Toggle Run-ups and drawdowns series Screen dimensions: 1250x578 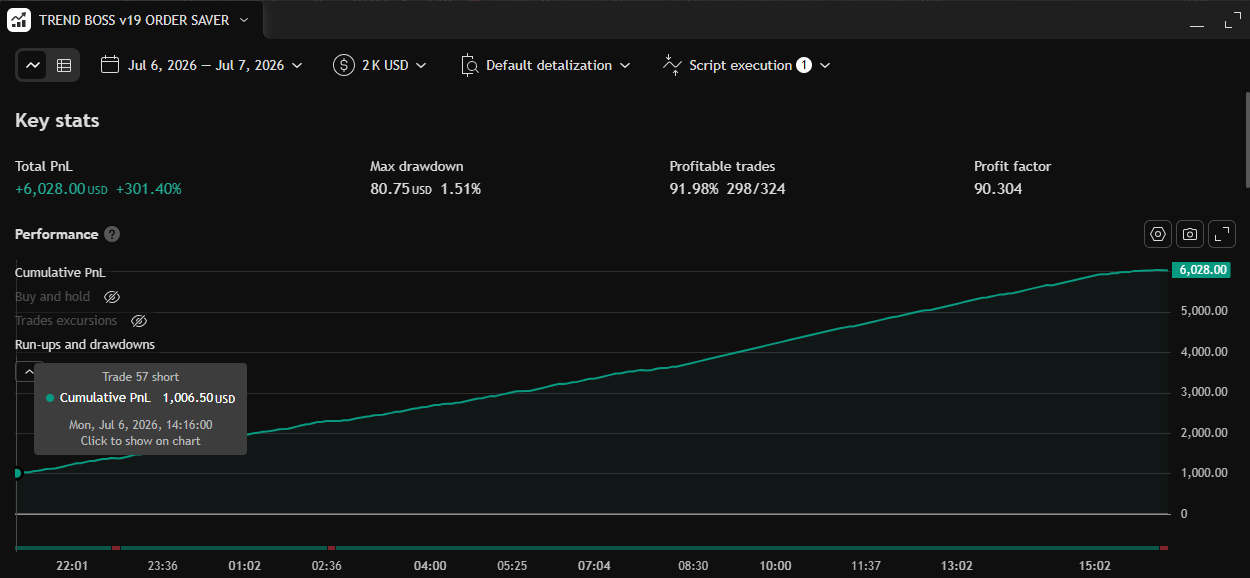[x=85, y=344]
